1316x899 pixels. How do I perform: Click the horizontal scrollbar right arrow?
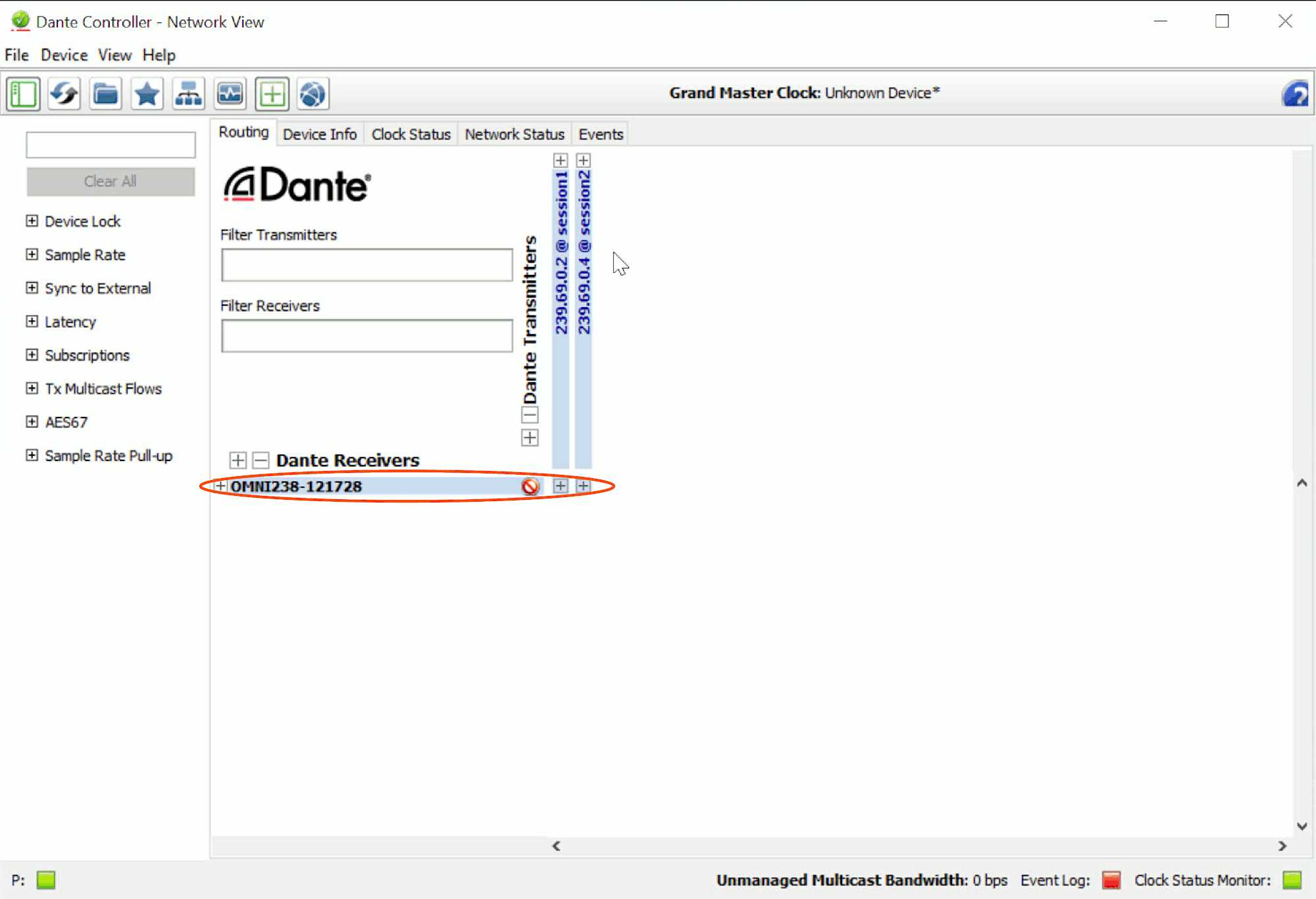coord(1282,846)
